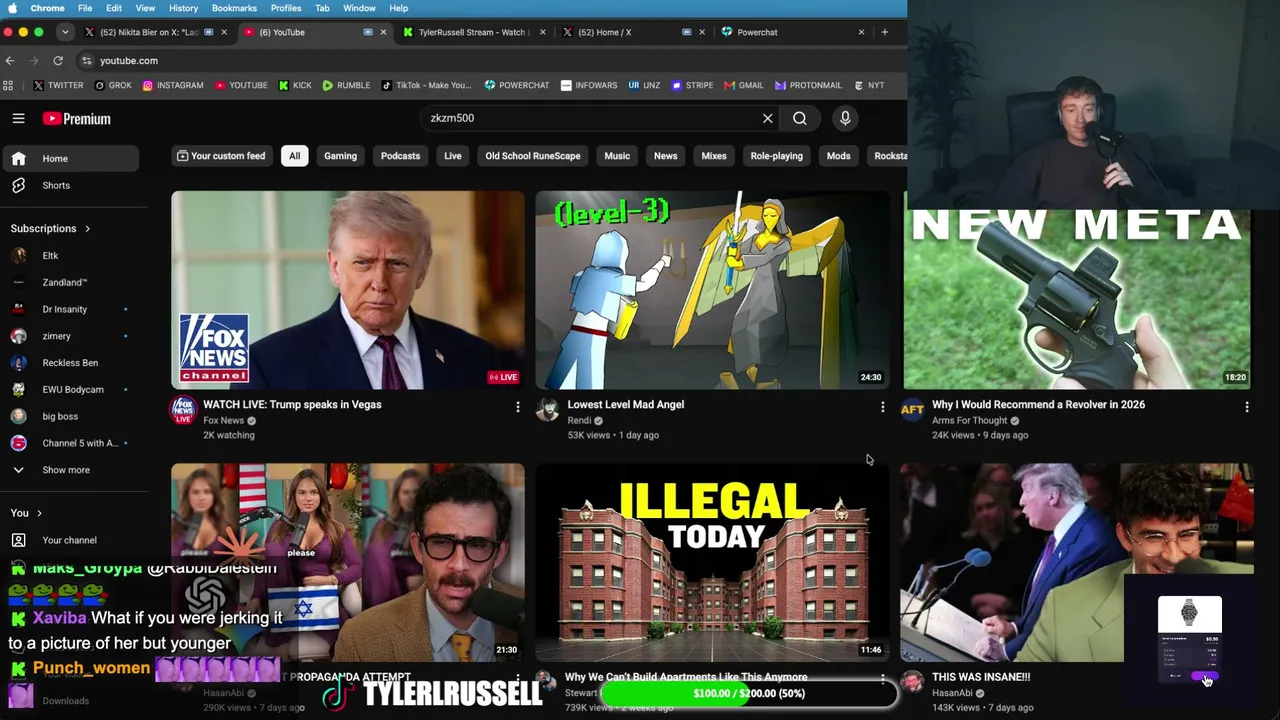This screenshot has width=1280, height=720.
Task: Open the YouTube guide hamburger menu
Action: 18,118
